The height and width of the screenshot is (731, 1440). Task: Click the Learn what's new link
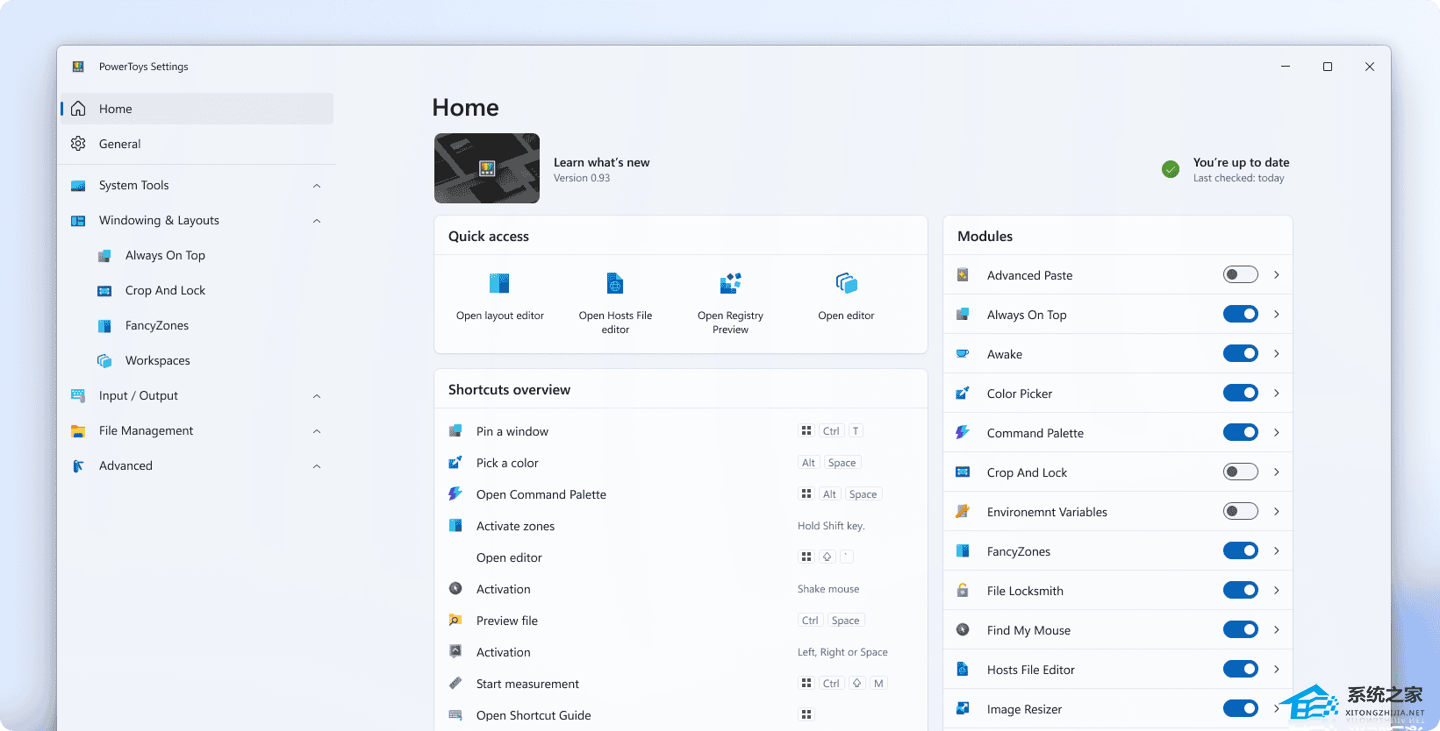click(601, 162)
